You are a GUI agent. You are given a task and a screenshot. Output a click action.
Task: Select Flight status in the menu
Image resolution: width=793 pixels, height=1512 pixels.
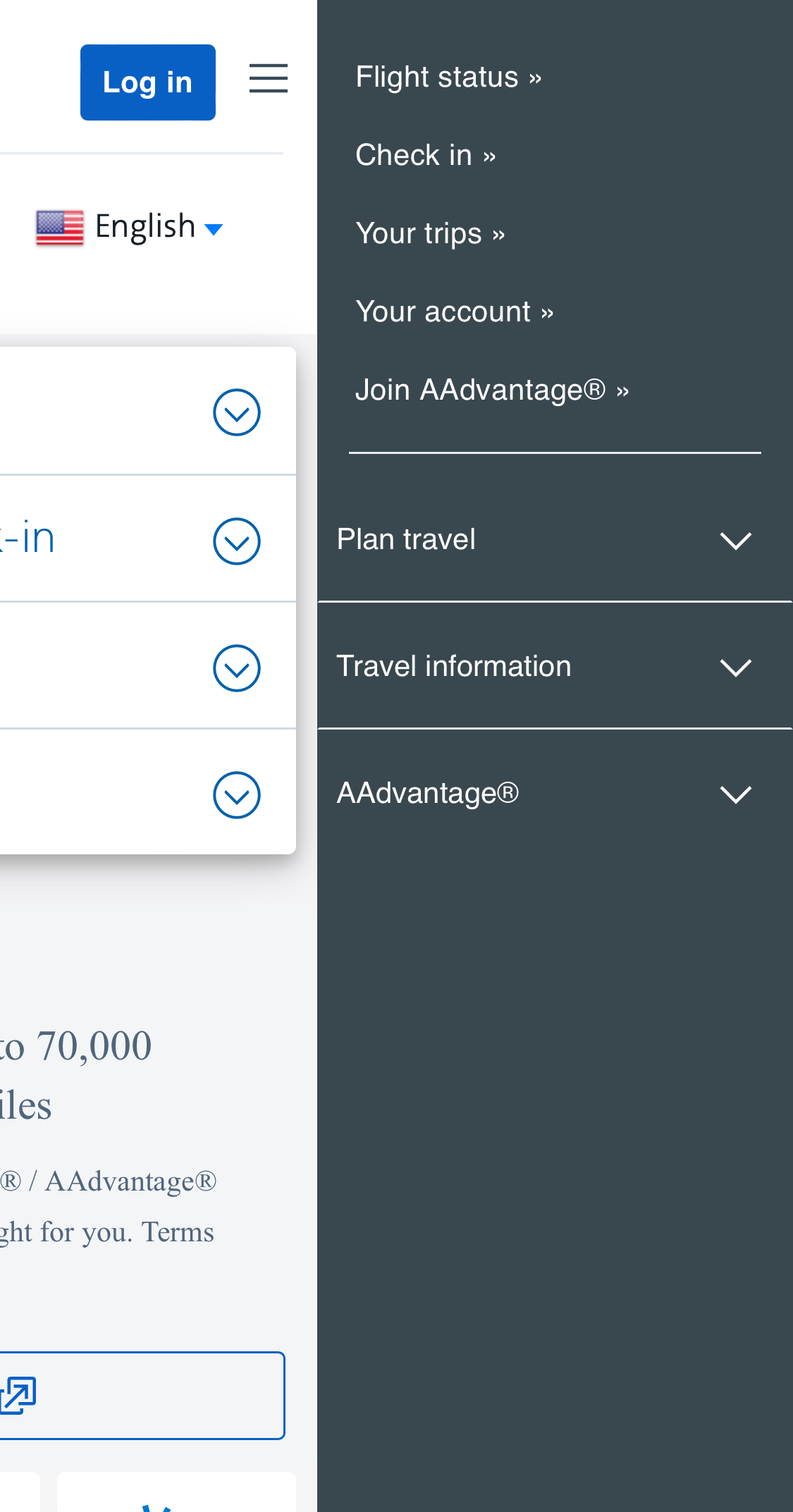pyautogui.click(x=448, y=78)
